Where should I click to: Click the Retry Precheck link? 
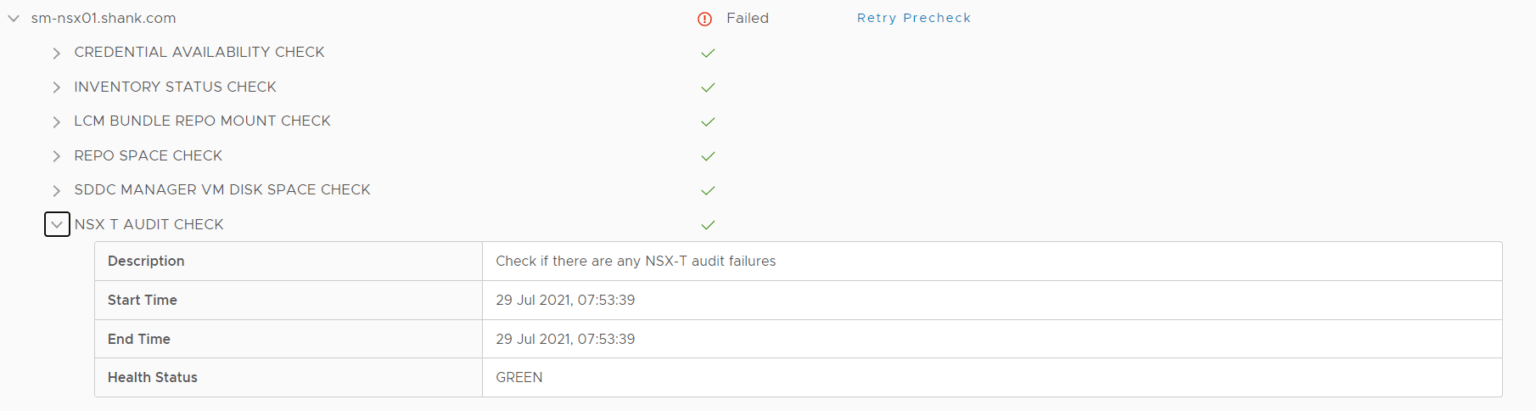[913, 18]
